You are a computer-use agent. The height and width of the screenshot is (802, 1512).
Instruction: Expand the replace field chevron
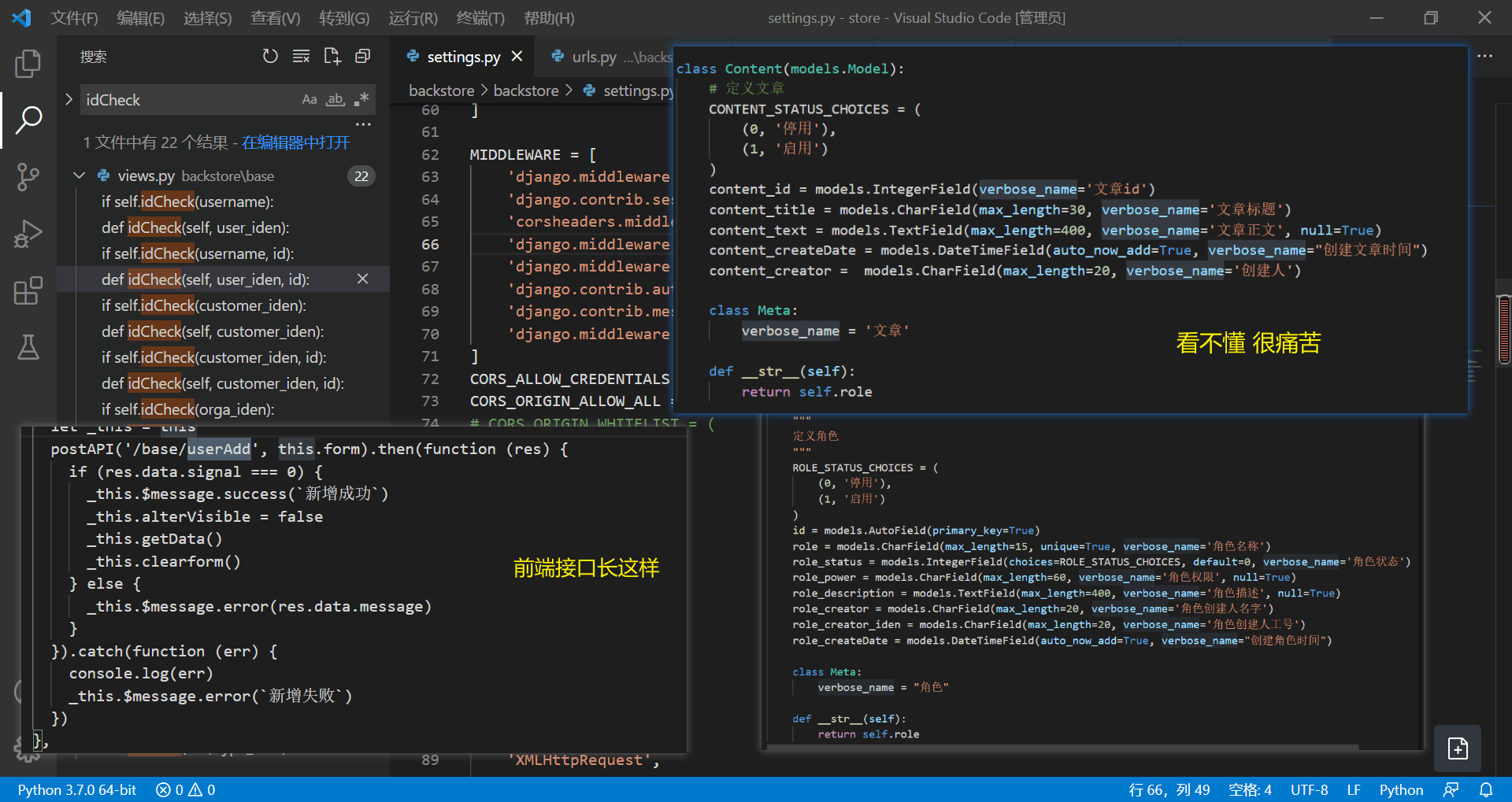[69, 99]
